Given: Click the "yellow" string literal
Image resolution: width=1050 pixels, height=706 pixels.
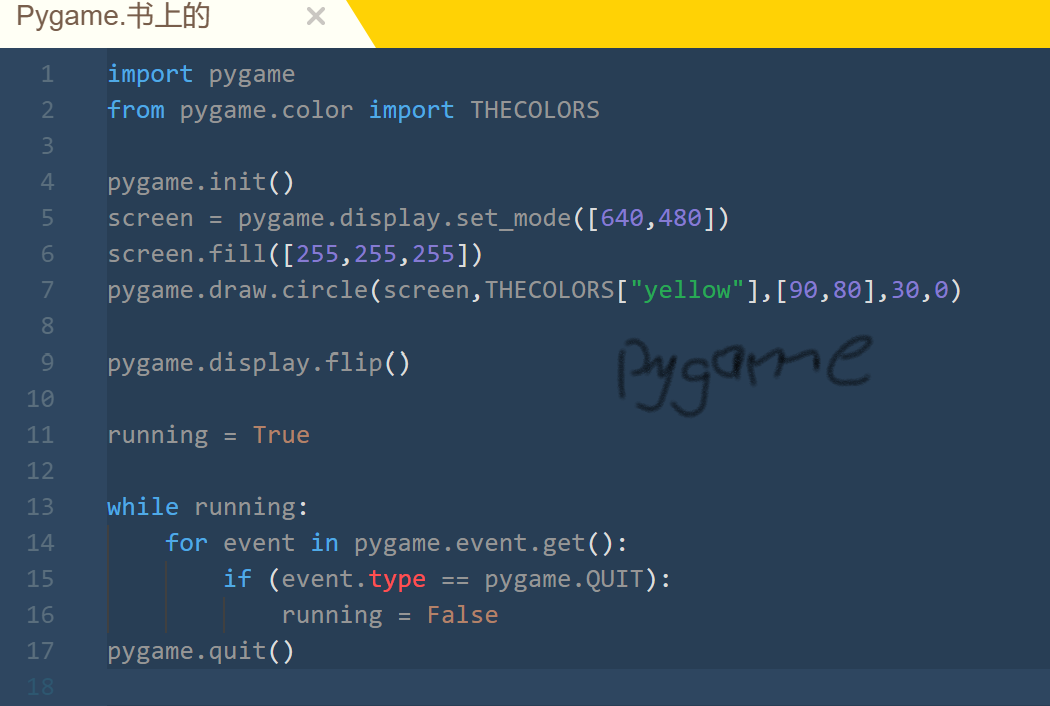Looking at the screenshot, I should pyautogui.click(x=687, y=290).
